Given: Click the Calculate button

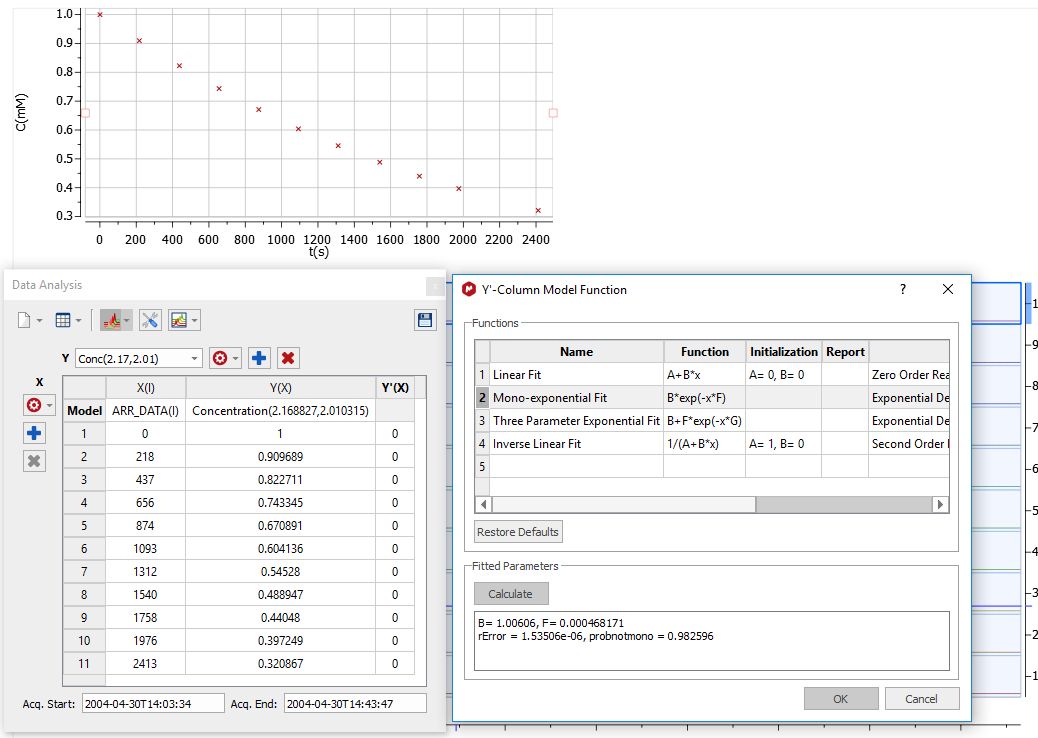Looking at the screenshot, I should [511, 594].
